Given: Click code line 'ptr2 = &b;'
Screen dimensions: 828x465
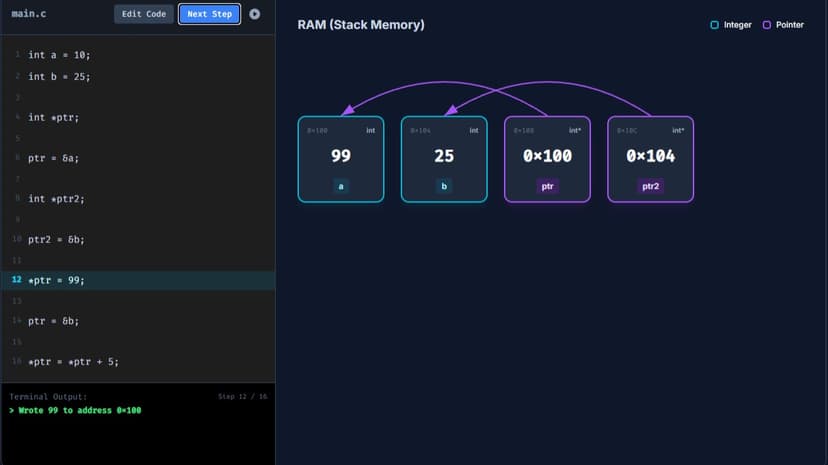Looking at the screenshot, I should tap(56, 239).
